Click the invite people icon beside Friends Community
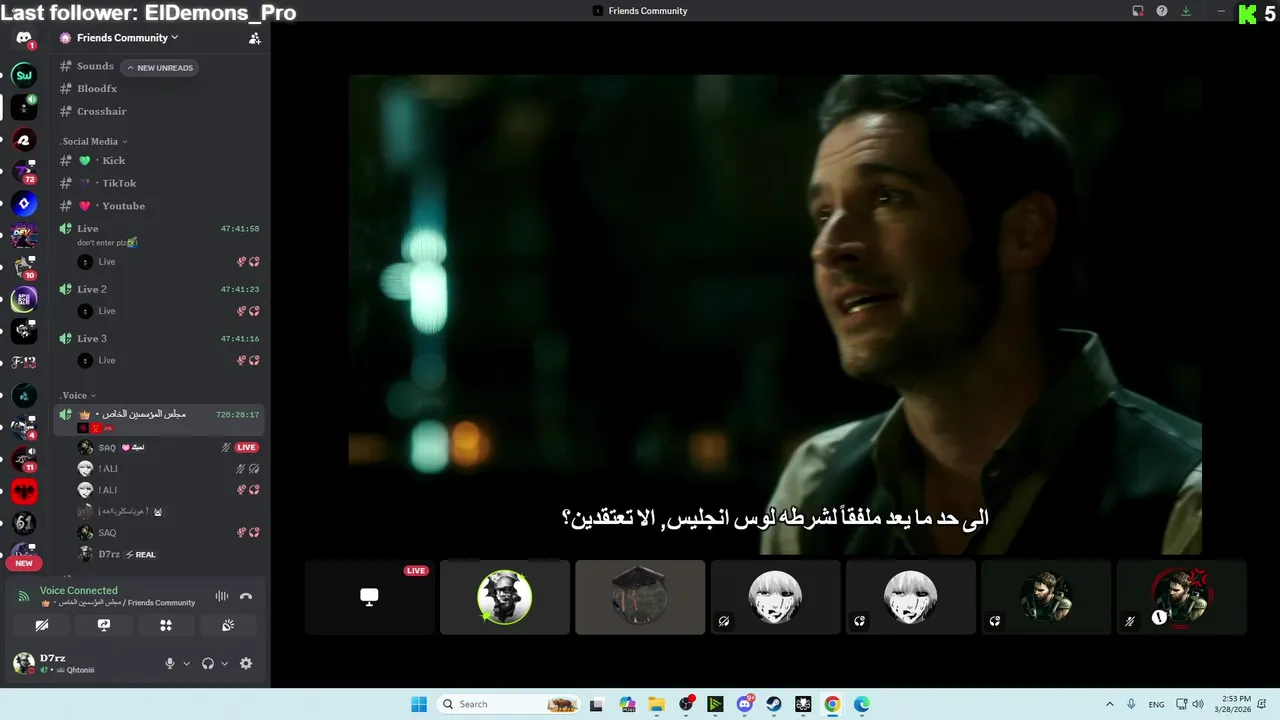 [x=254, y=38]
